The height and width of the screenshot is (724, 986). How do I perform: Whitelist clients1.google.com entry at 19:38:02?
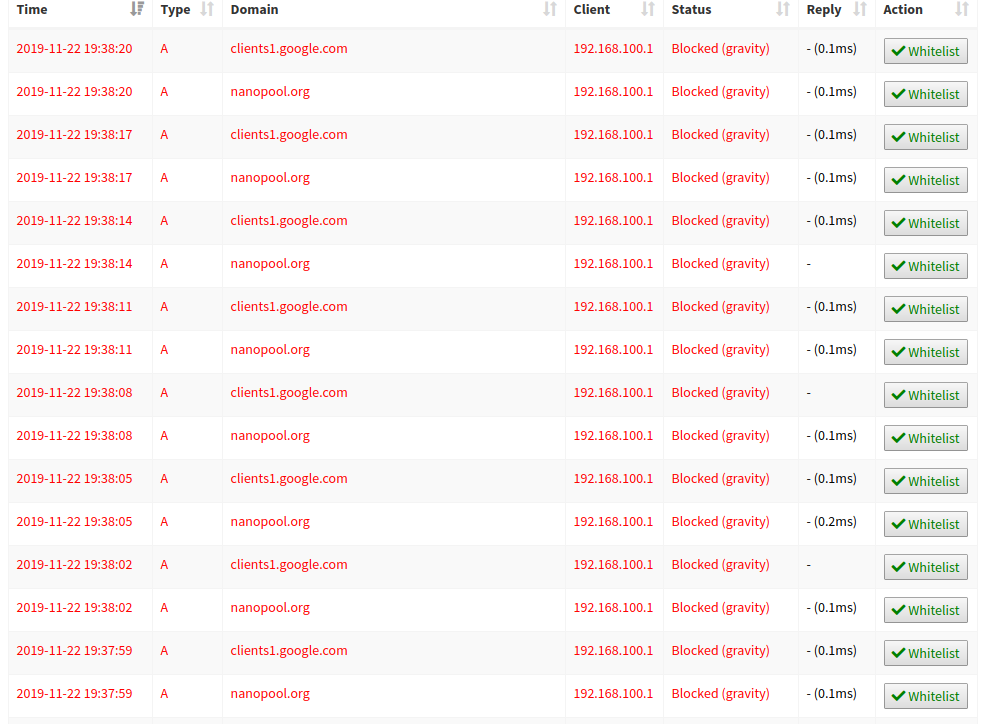coord(925,567)
